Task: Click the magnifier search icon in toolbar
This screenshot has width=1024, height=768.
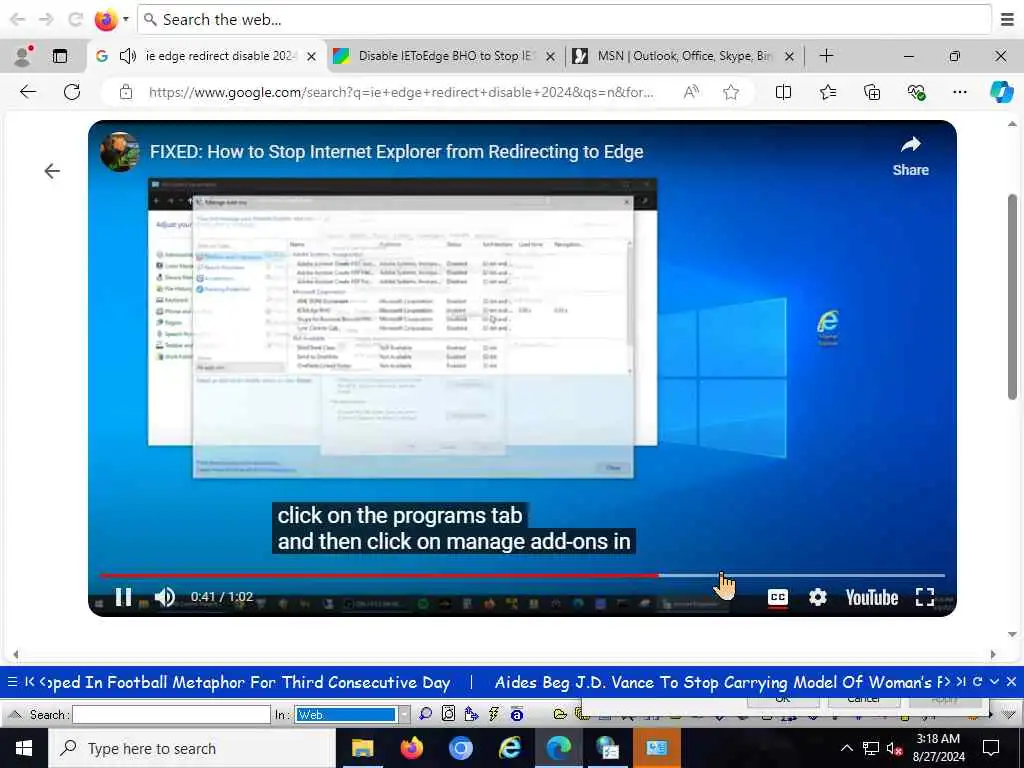Action: pos(425,714)
